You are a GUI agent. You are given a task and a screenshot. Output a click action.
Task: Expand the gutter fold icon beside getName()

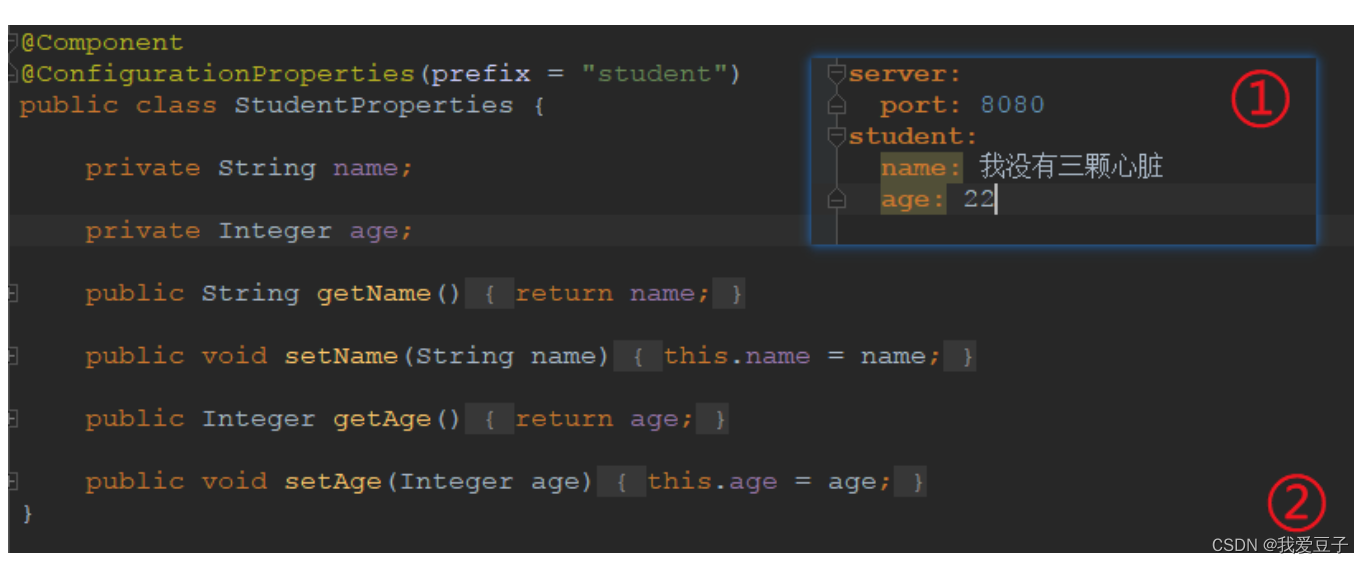pos(13,293)
